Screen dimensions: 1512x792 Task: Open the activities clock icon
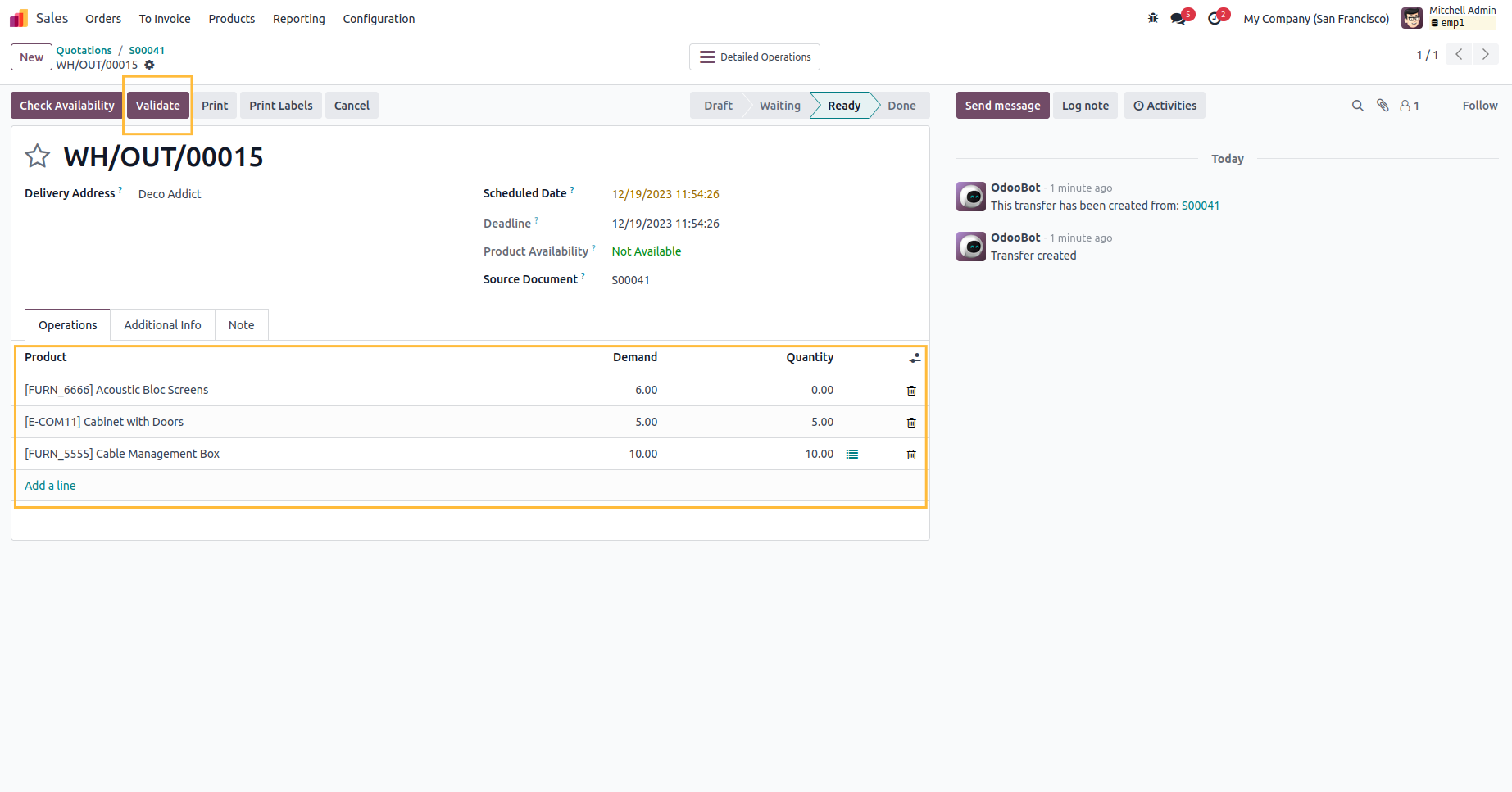1214,18
